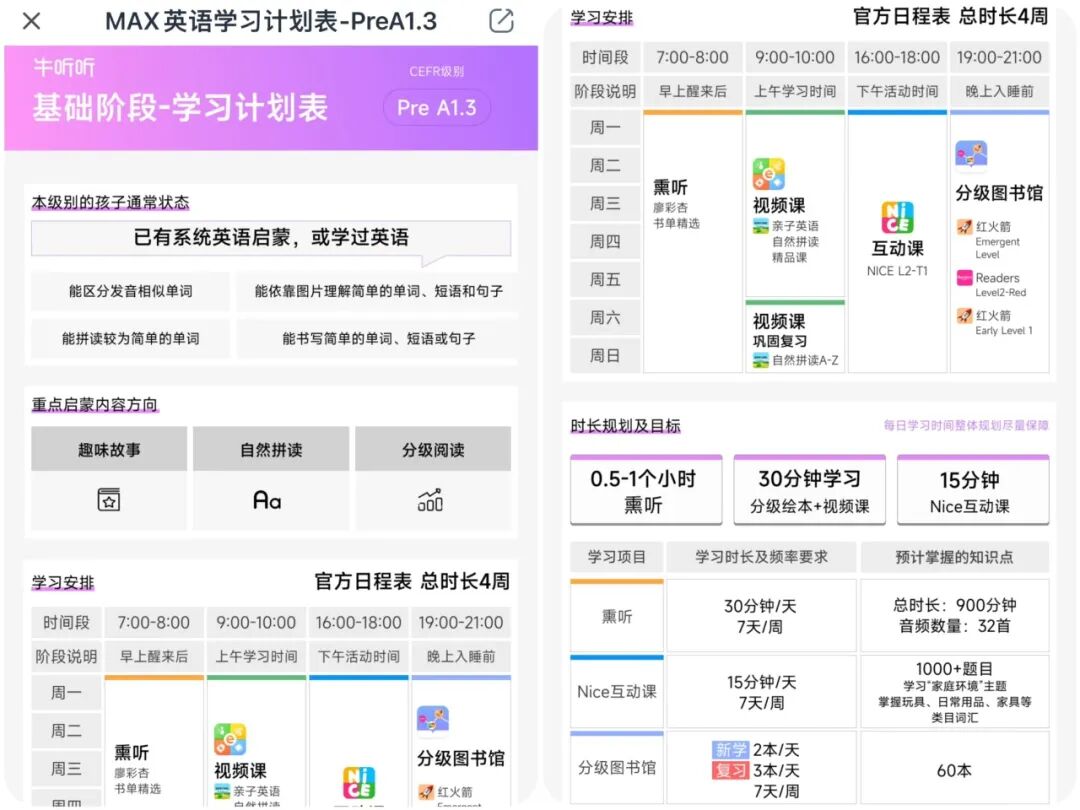
Task: Click the 每日学习时间整体规划尽量保障 note
Action: [966, 426]
